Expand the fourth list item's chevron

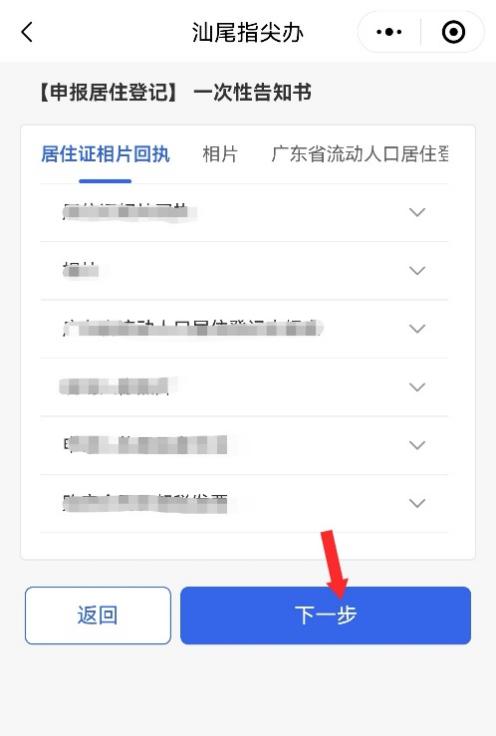(417, 387)
